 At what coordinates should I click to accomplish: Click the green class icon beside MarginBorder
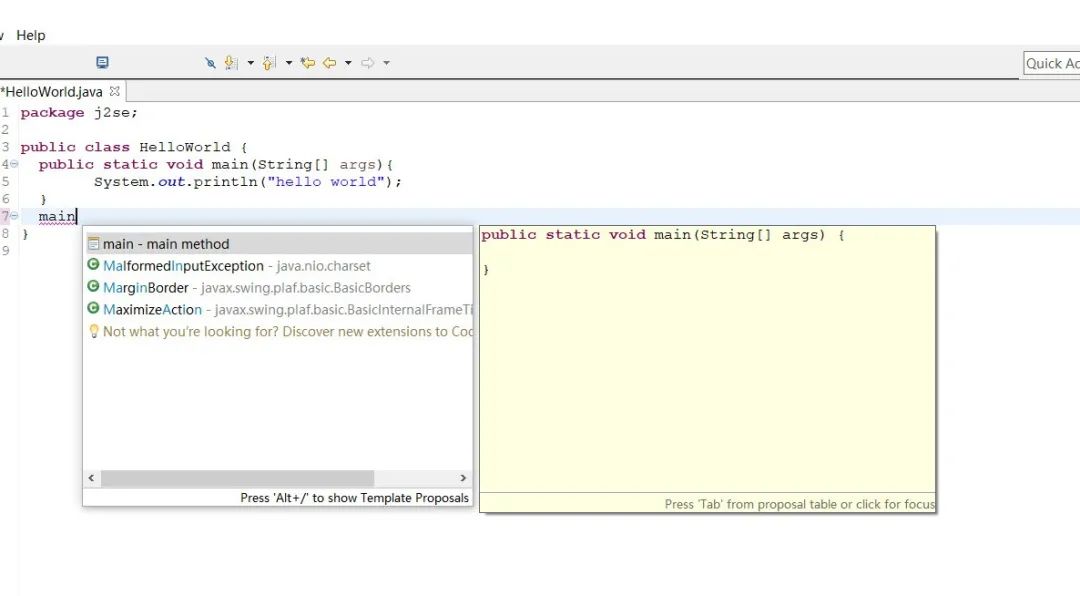pyautogui.click(x=91, y=287)
